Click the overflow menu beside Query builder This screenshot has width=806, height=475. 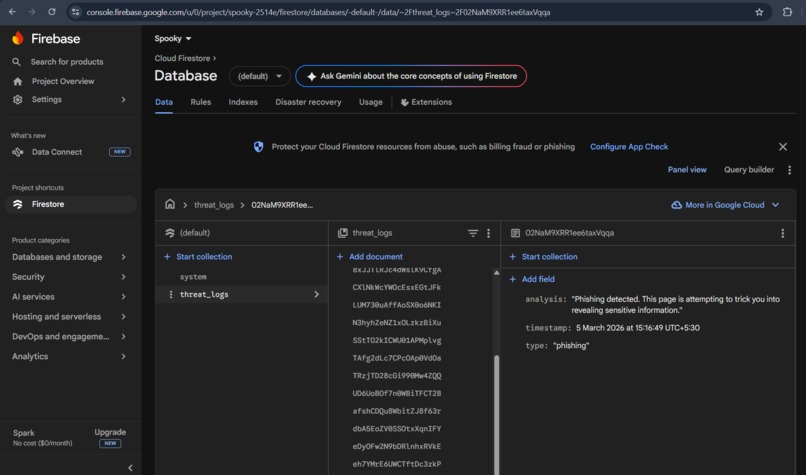[789, 170]
